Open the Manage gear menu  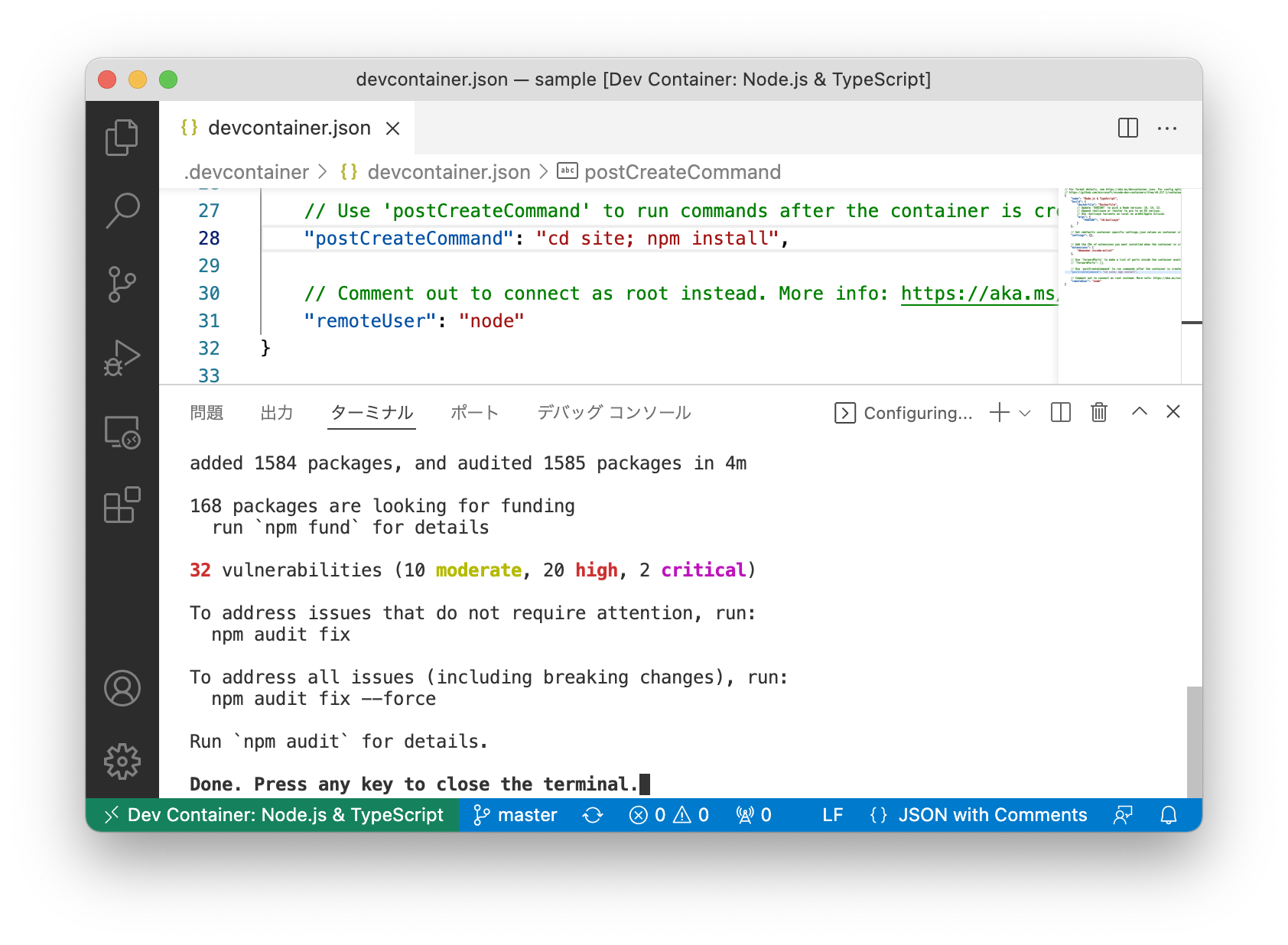pyautogui.click(x=122, y=762)
